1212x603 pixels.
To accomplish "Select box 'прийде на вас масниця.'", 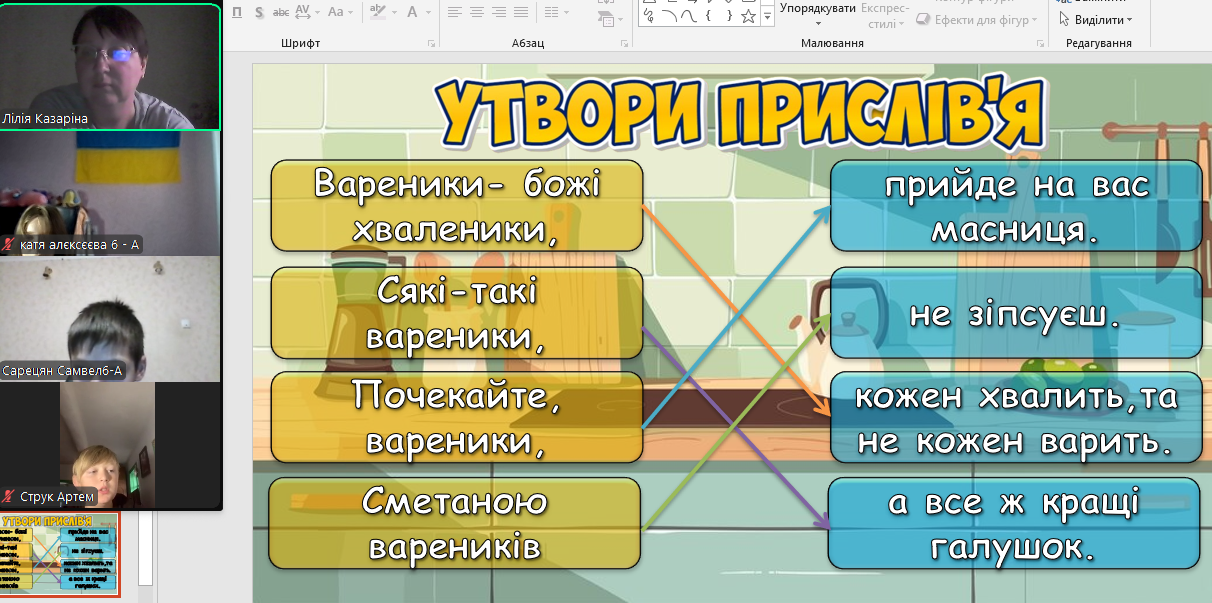I will coord(1016,206).
